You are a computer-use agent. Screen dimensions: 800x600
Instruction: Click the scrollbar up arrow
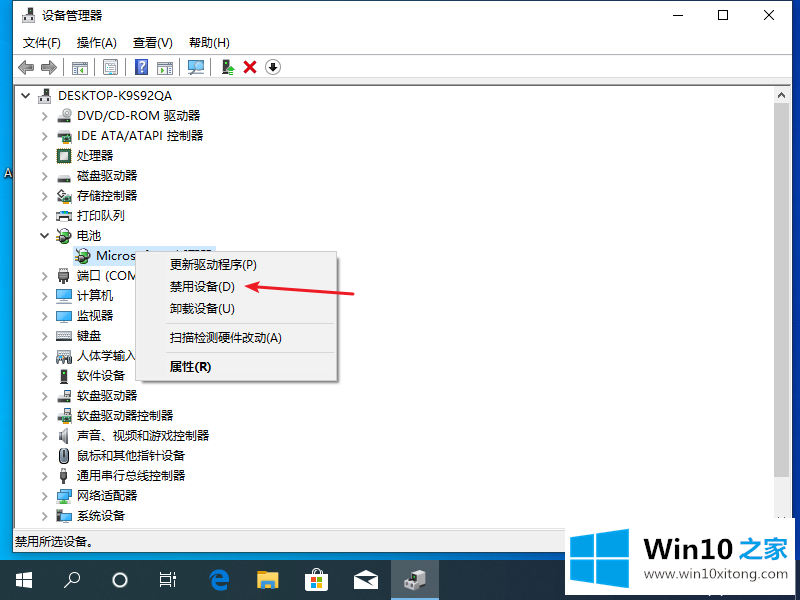(781, 95)
